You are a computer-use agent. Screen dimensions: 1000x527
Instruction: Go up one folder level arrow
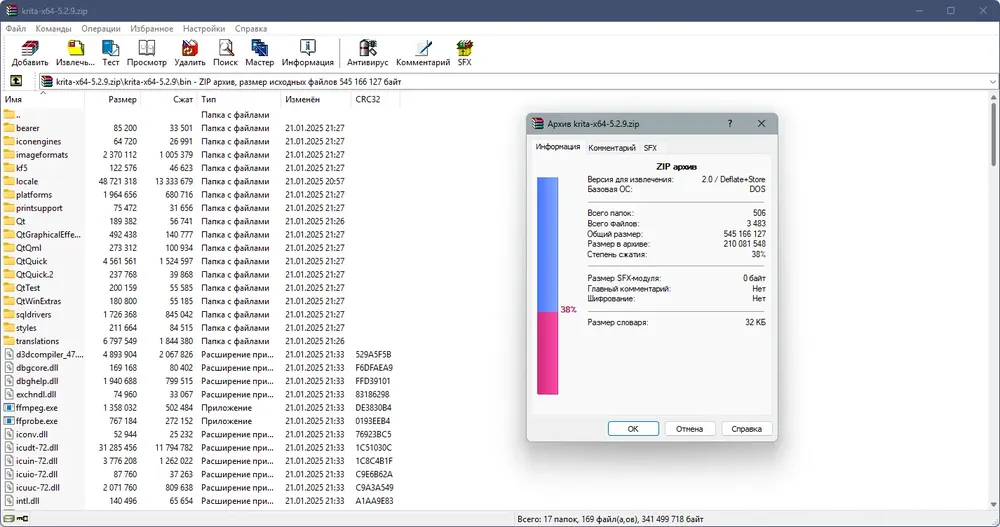16,81
